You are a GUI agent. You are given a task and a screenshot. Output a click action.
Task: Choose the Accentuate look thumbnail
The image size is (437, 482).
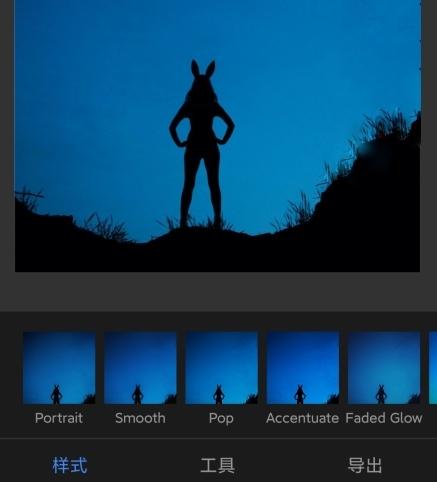tap(303, 368)
